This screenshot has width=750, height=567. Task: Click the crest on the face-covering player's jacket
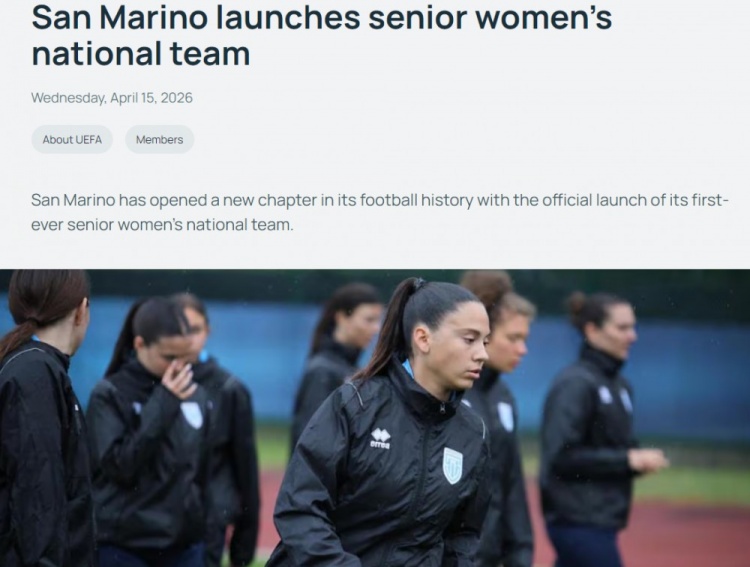tap(192, 414)
